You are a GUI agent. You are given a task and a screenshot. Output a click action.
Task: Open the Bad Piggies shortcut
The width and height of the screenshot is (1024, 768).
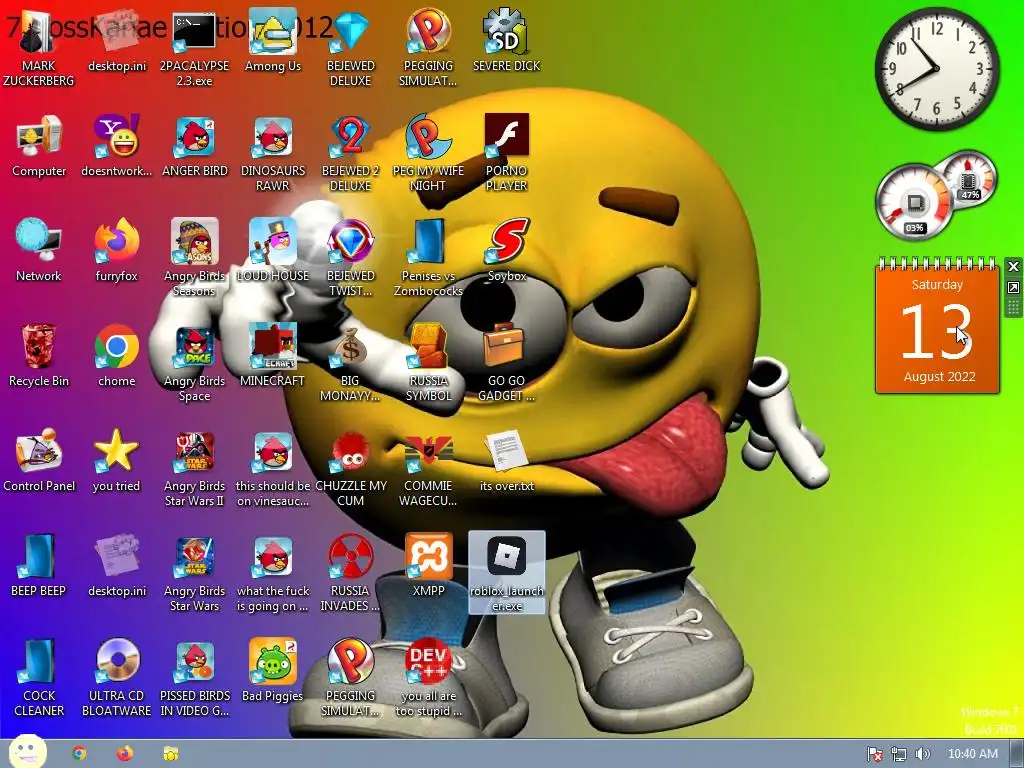pos(272,671)
